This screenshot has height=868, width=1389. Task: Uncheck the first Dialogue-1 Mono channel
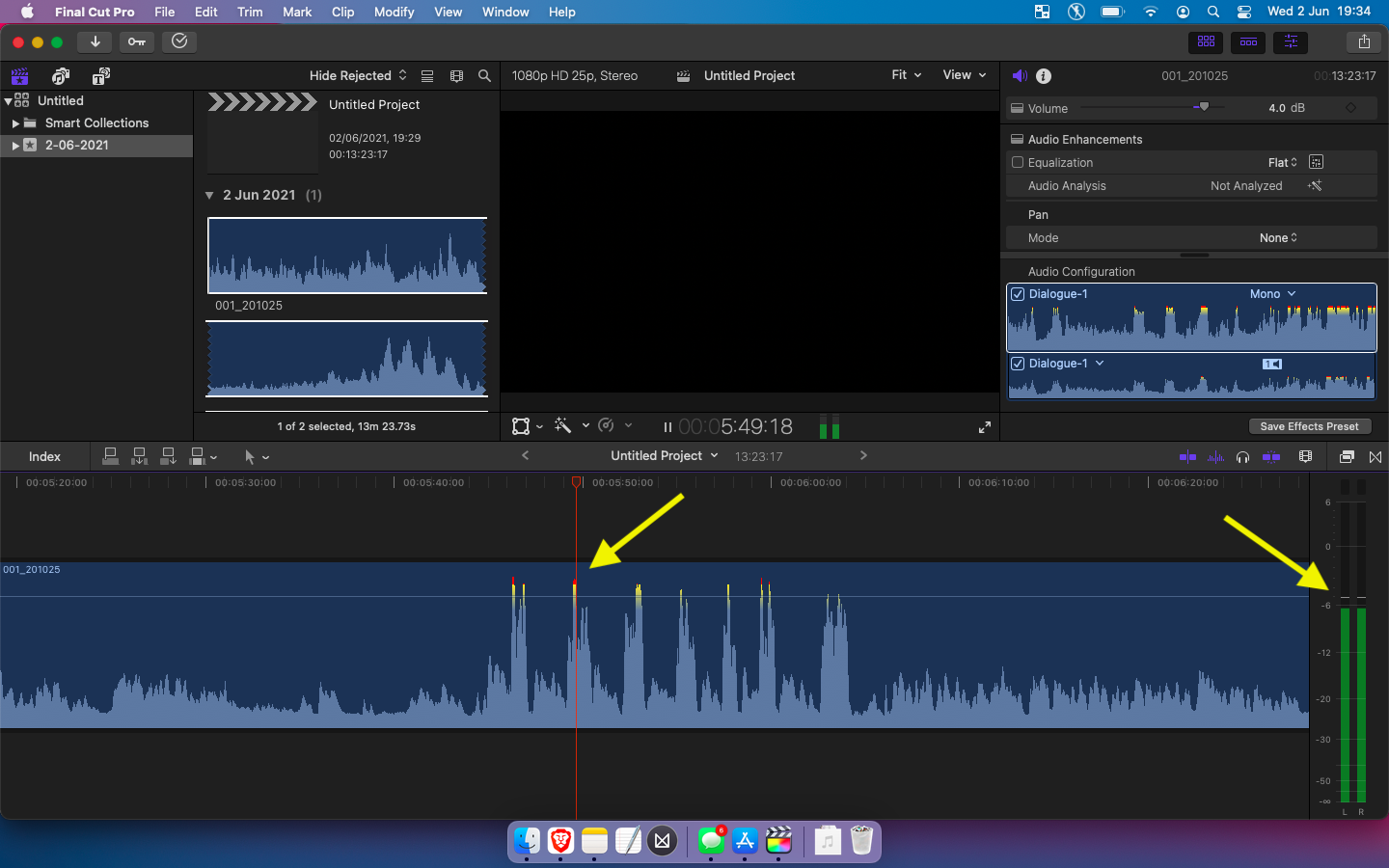(1018, 294)
